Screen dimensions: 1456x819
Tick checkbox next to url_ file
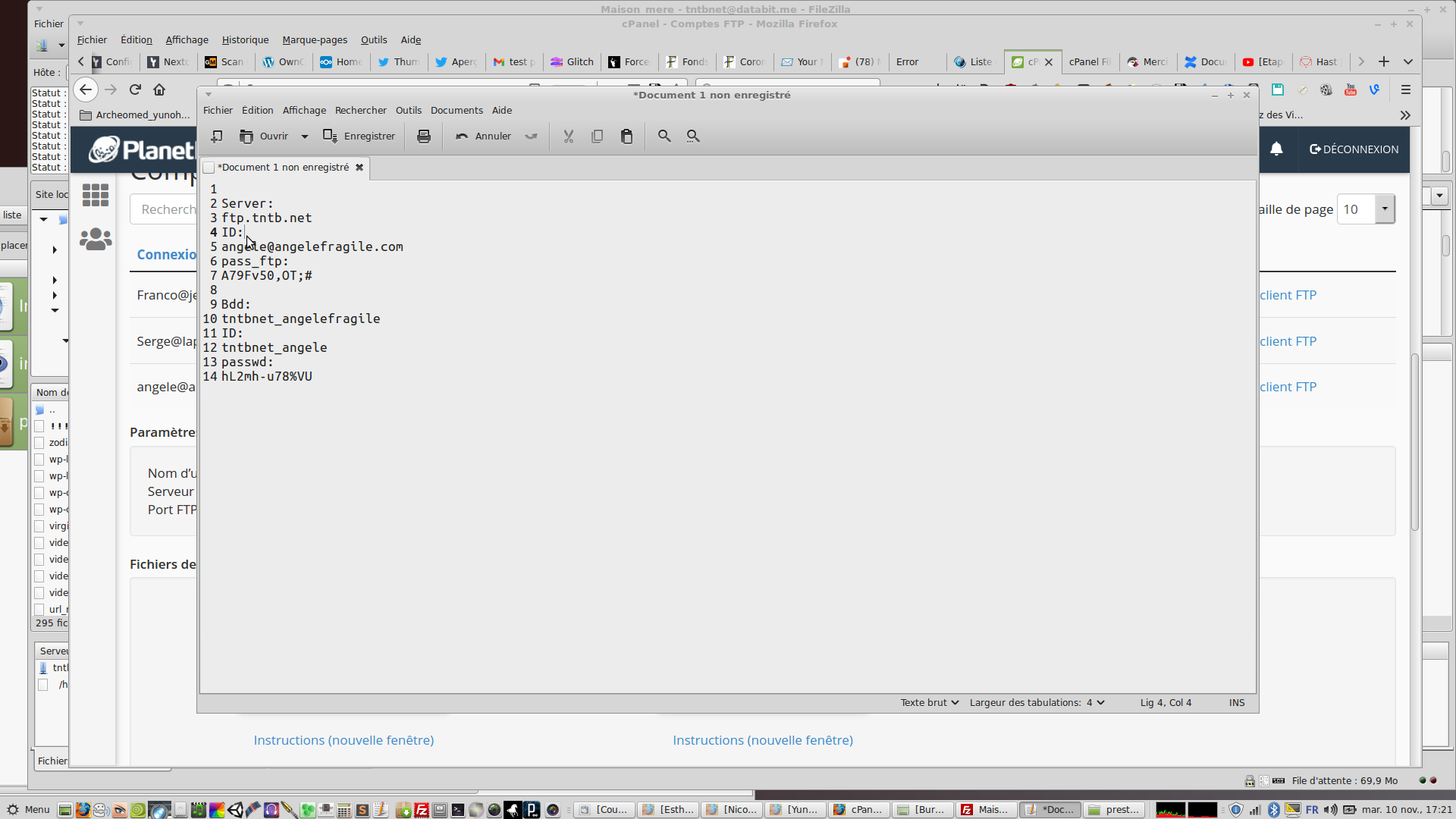pyautogui.click(x=39, y=610)
